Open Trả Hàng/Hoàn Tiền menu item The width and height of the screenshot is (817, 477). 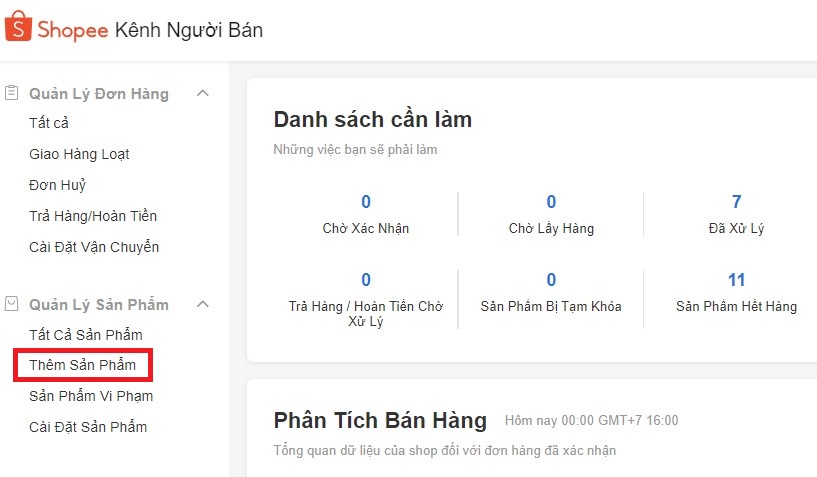pyautogui.click(x=93, y=216)
